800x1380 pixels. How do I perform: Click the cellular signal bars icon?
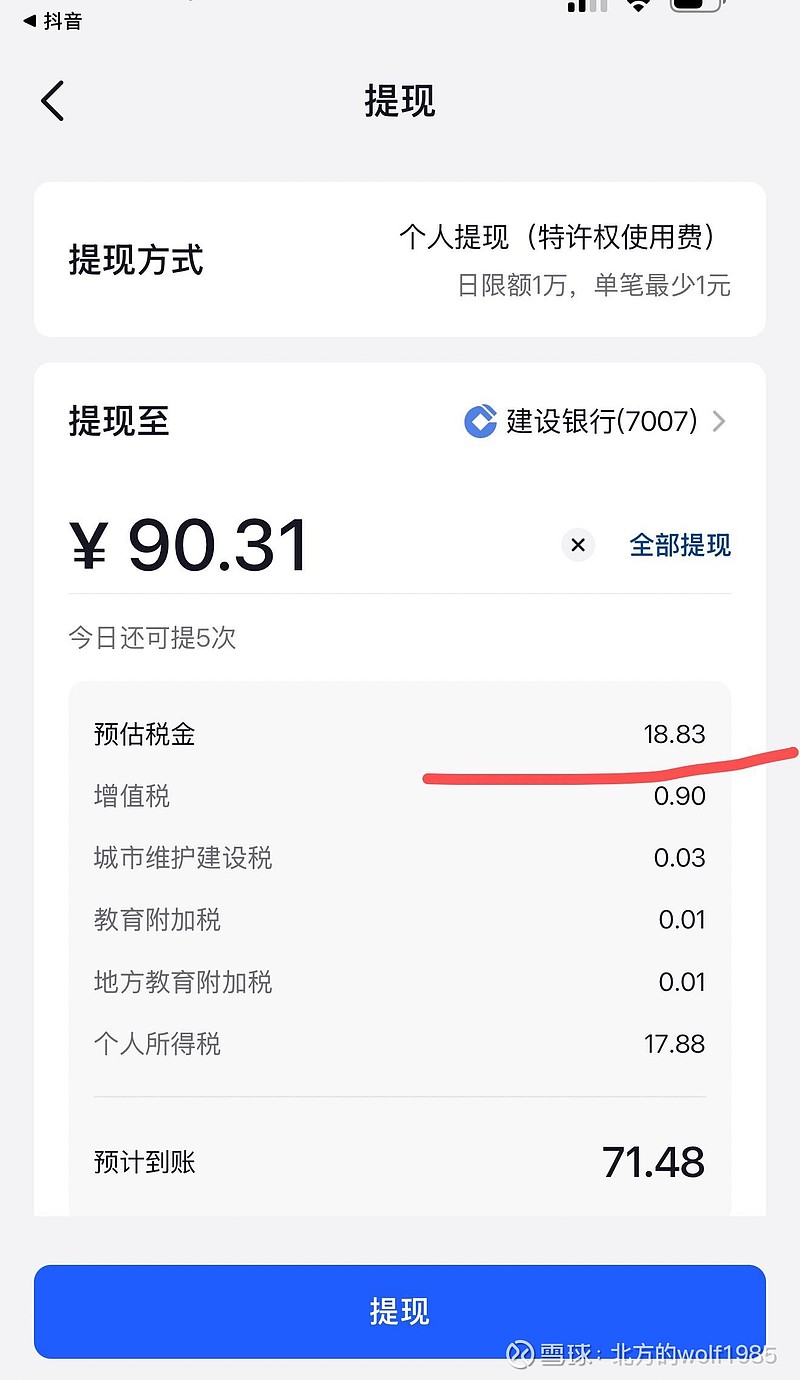(x=587, y=6)
